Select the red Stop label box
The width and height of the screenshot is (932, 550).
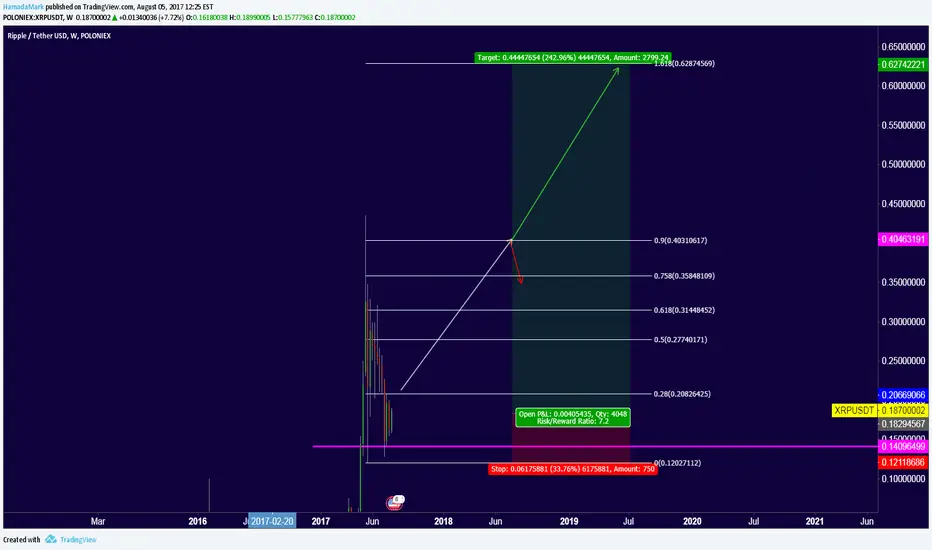(x=573, y=469)
